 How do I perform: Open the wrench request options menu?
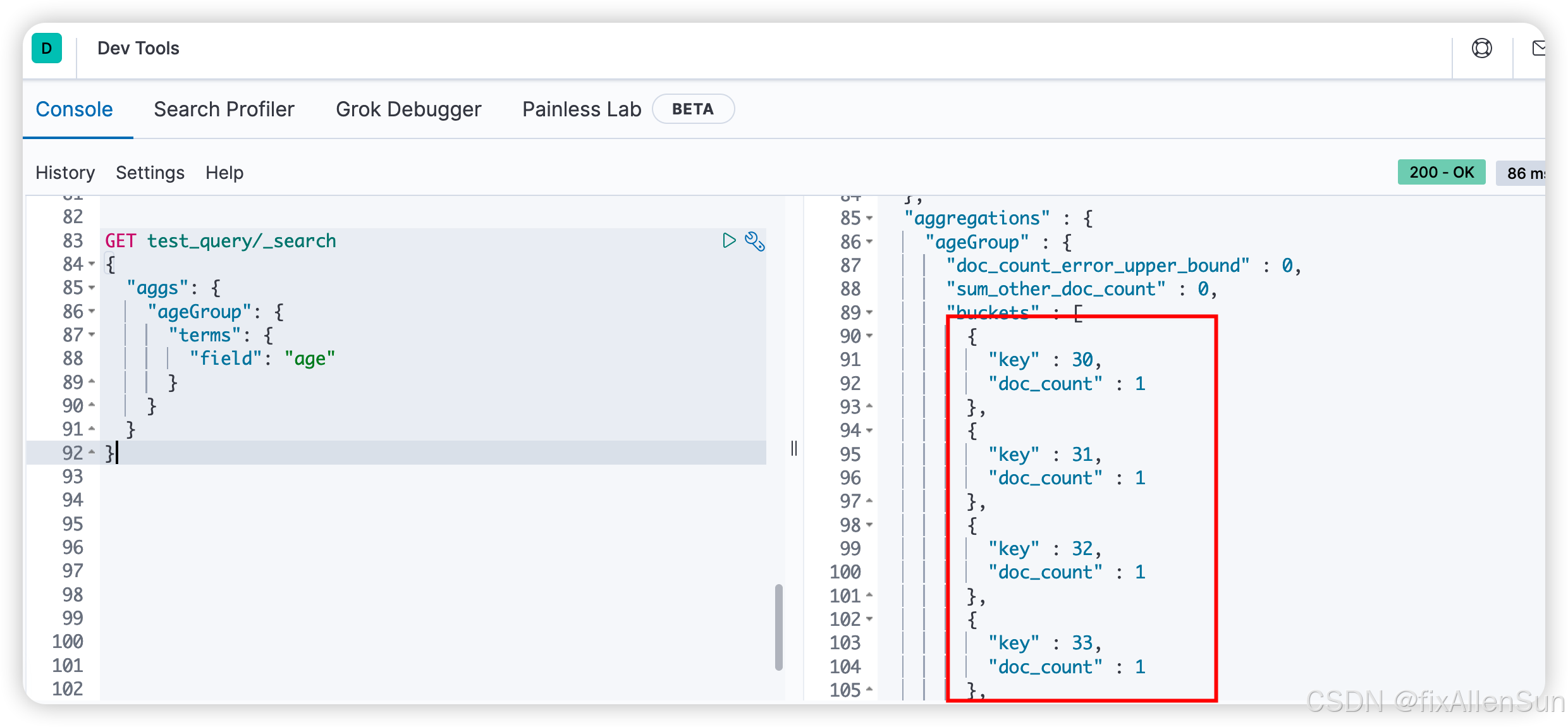pos(754,241)
